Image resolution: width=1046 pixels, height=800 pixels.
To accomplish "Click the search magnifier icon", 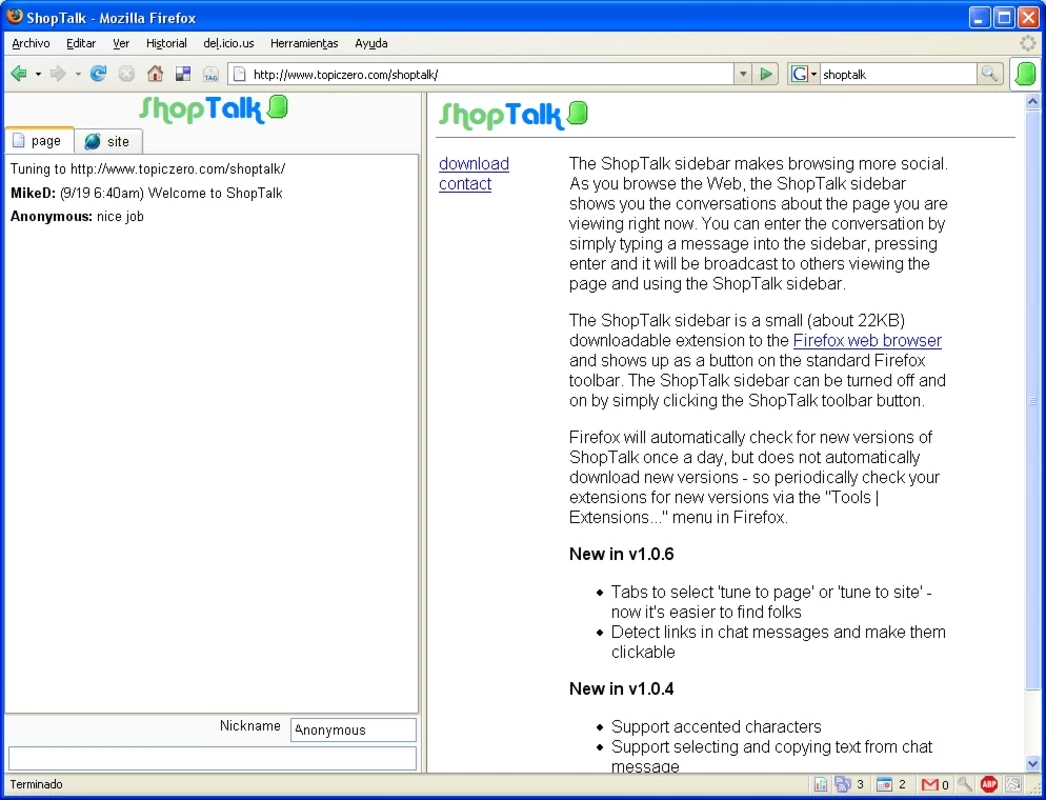I will point(990,74).
